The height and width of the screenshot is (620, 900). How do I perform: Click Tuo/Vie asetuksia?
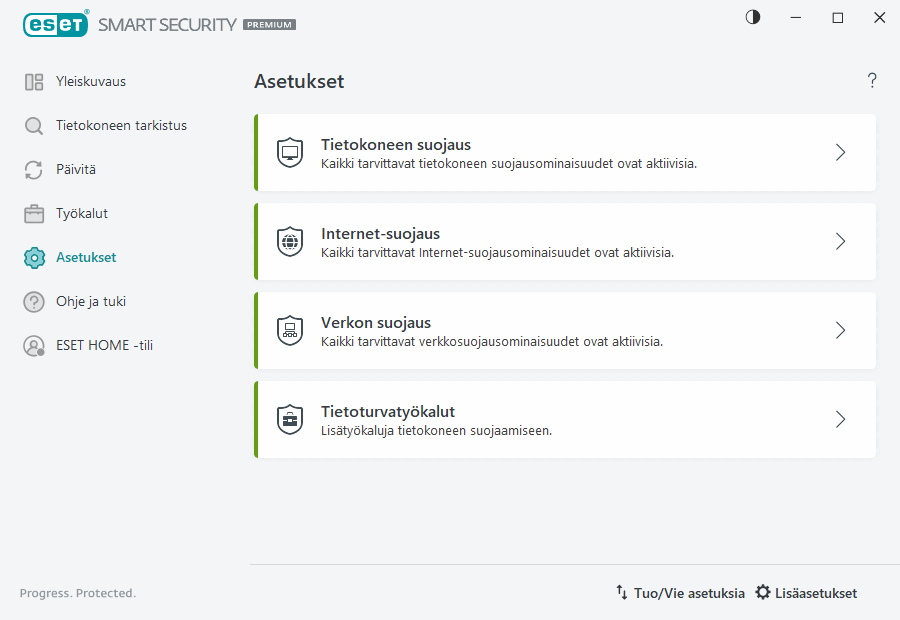689,592
